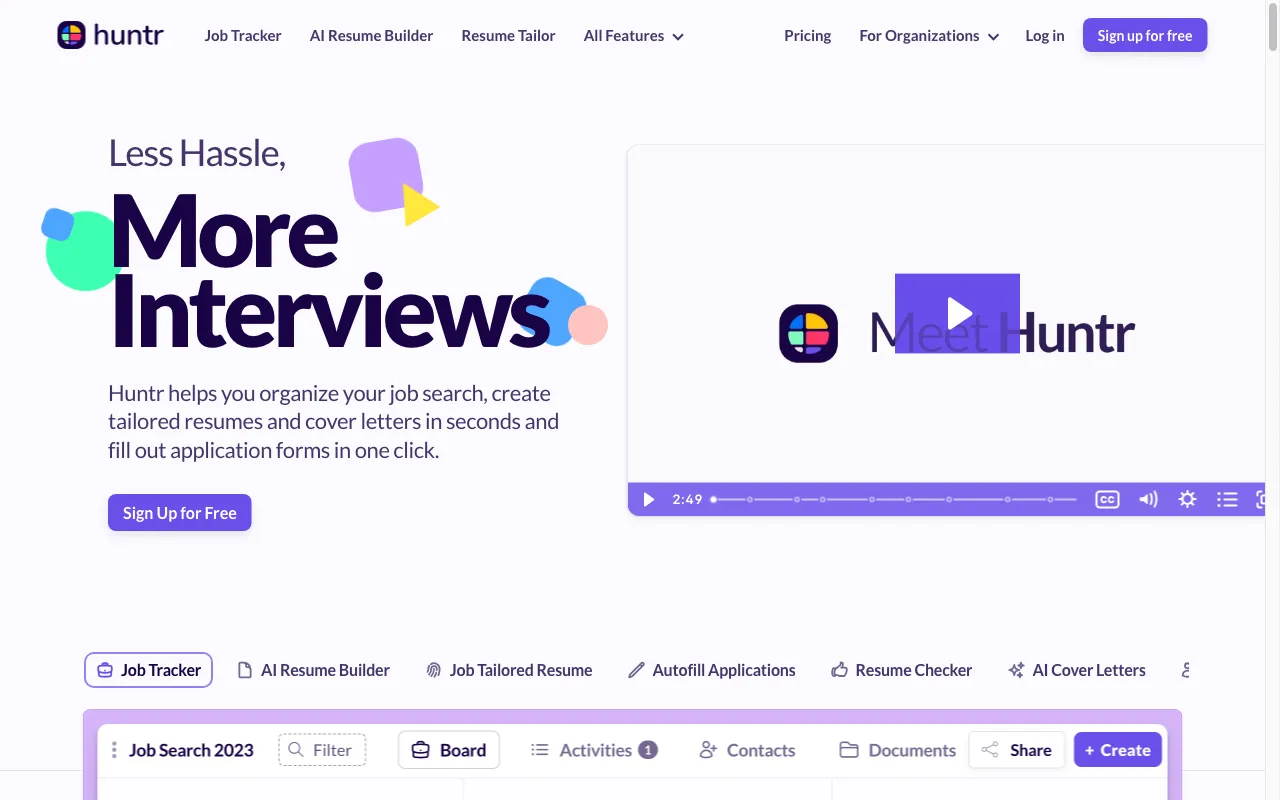Viewport: 1280px width, 800px height.
Task: Select the Autofill Applications feature tab
Action: [711, 670]
